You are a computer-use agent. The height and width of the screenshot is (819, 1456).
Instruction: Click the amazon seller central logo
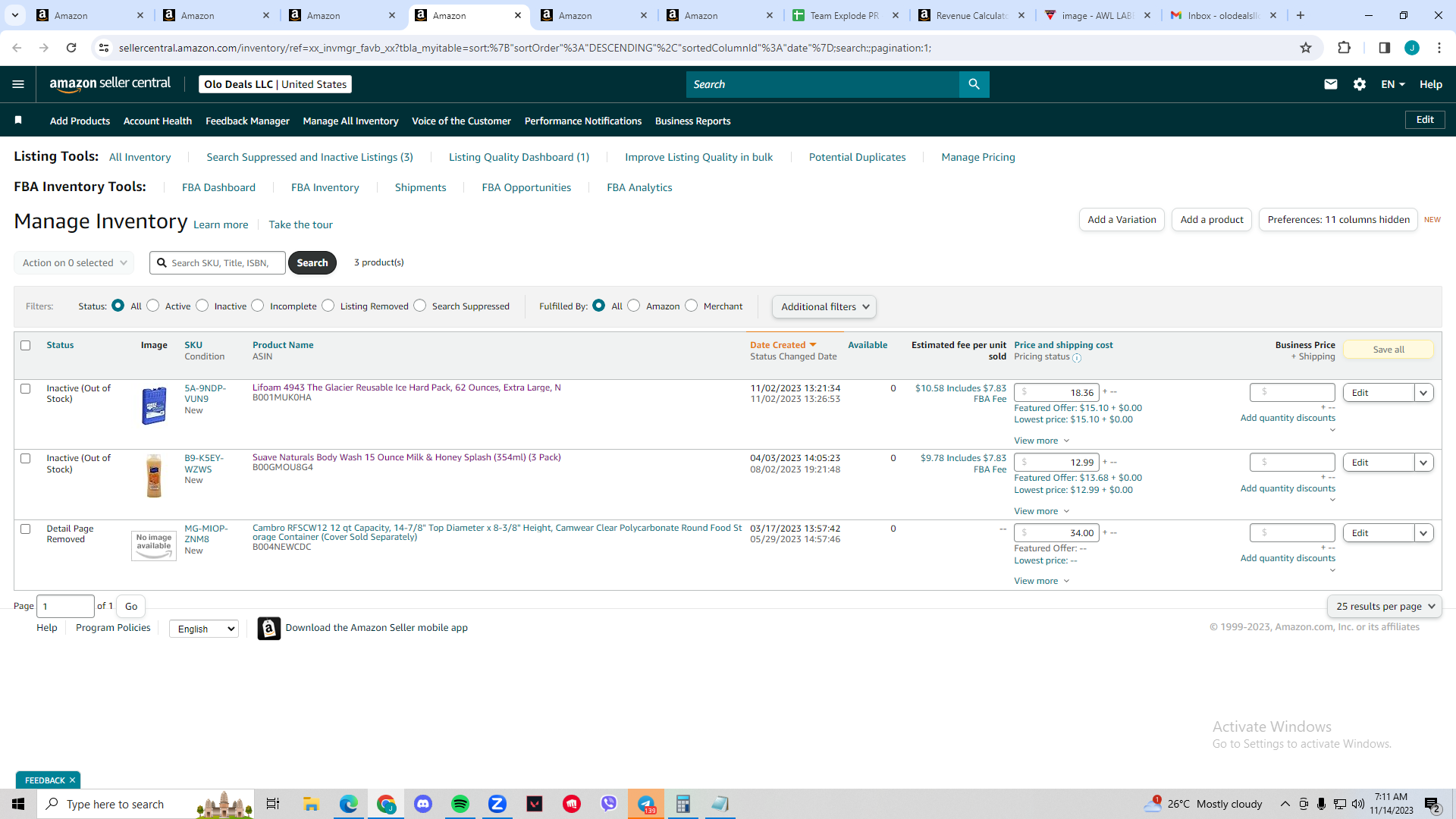[110, 84]
